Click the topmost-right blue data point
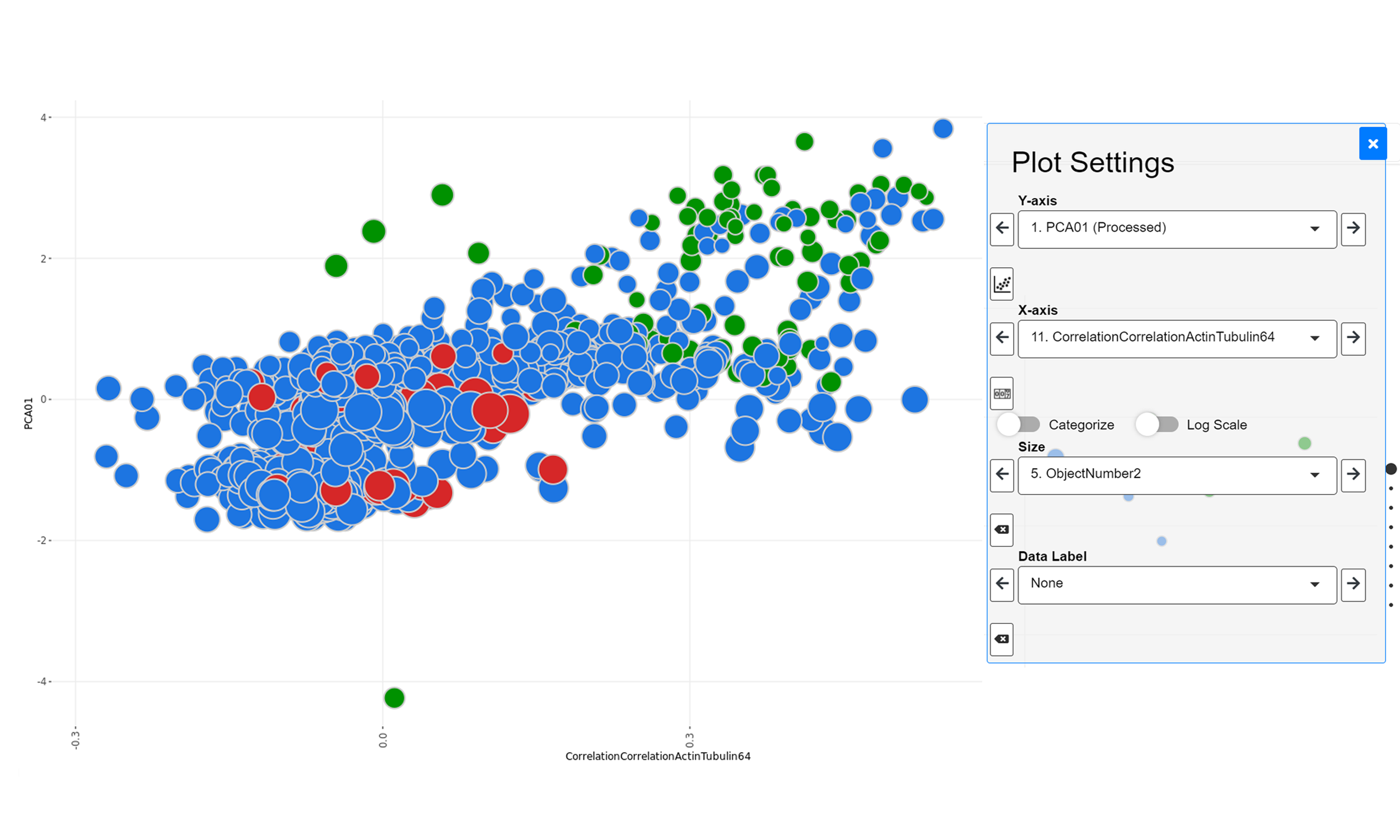This screenshot has width=1400, height=840. click(x=943, y=128)
